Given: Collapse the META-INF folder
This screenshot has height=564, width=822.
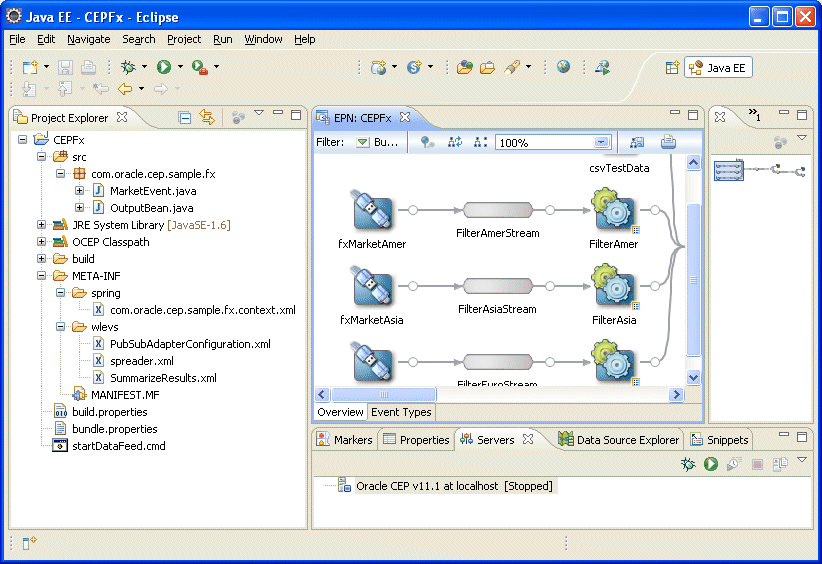Looking at the screenshot, I should point(41,276).
